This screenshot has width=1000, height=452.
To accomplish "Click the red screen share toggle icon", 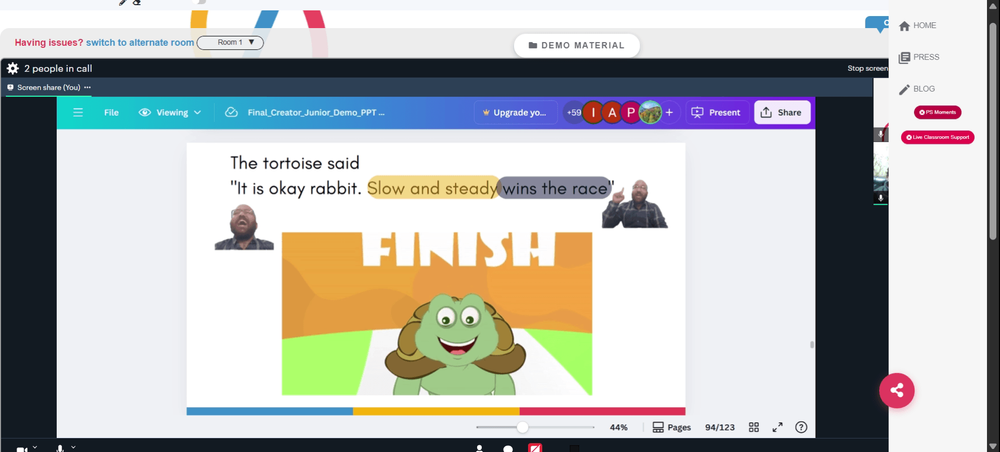I will (535, 448).
